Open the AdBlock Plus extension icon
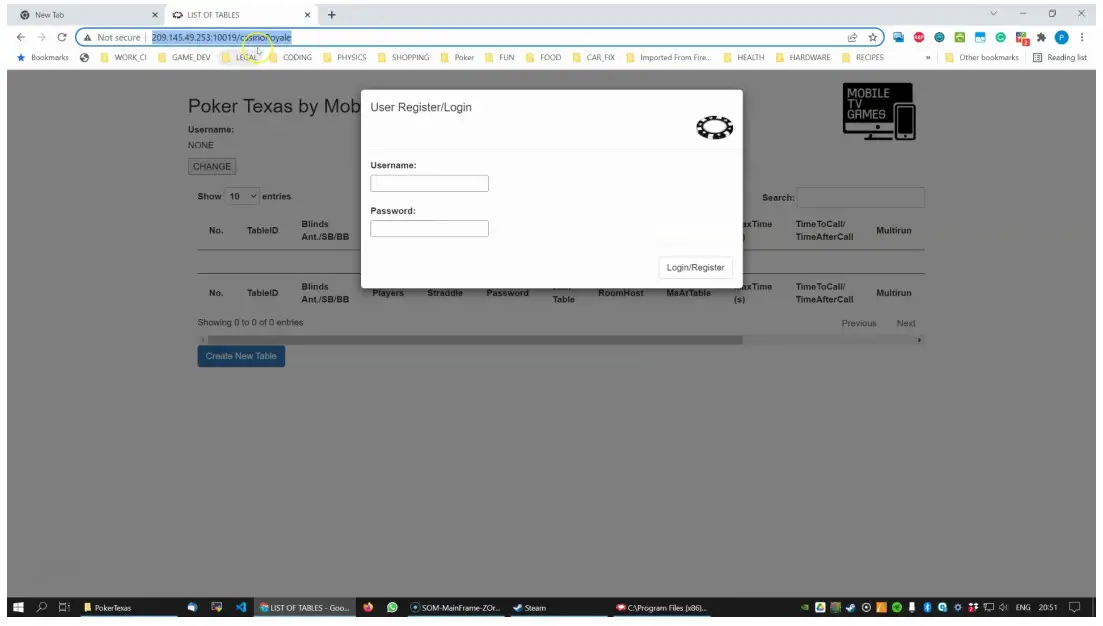The height and width of the screenshot is (626, 1103). [919, 37]
